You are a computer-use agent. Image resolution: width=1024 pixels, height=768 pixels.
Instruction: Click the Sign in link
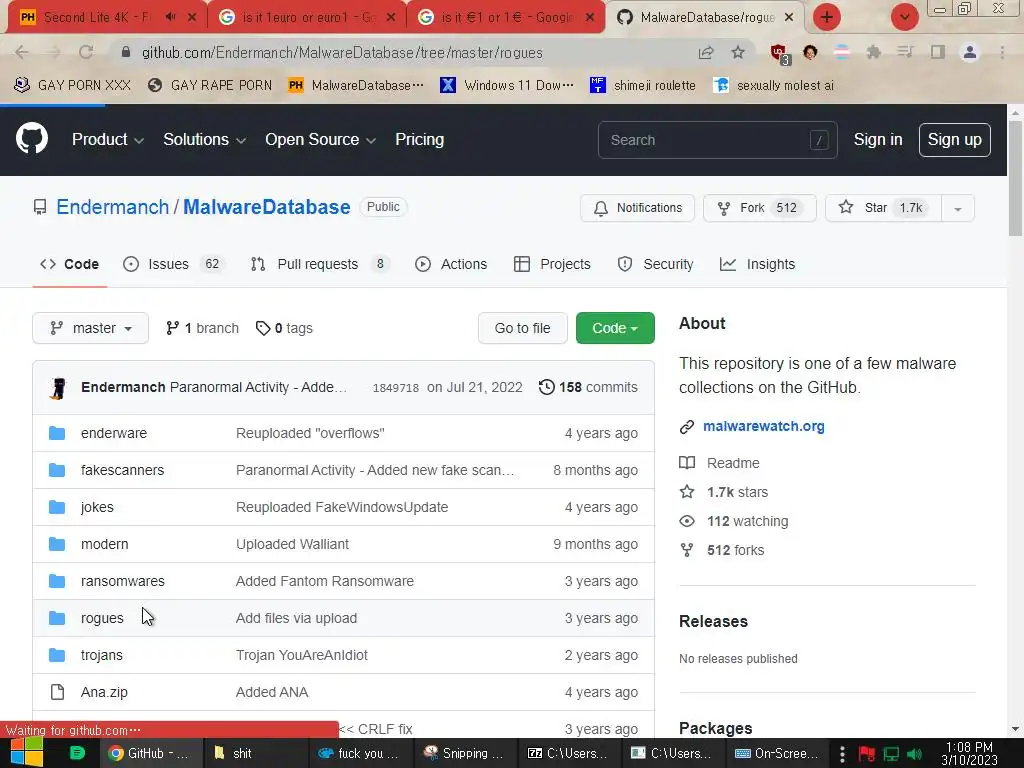(x=878, y=139)
